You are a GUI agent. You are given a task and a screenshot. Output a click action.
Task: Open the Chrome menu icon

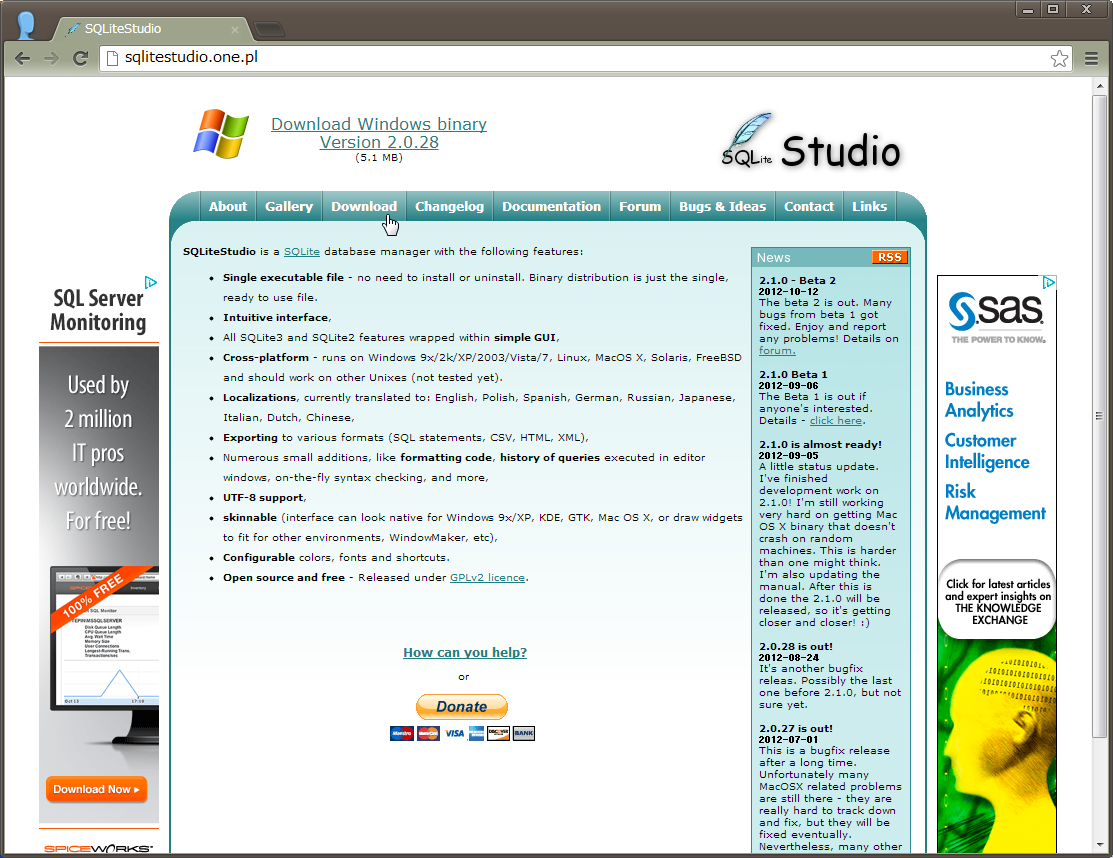[x=1091, y=58]
